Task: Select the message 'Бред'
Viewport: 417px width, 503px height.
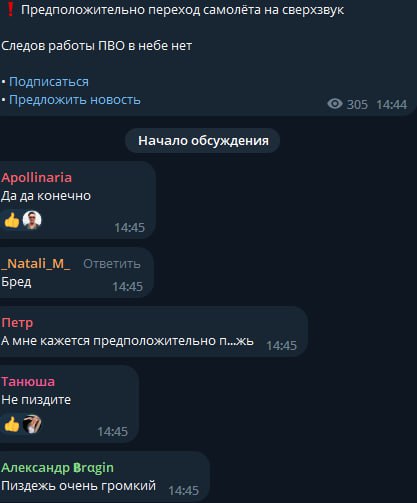Action: 16,282
